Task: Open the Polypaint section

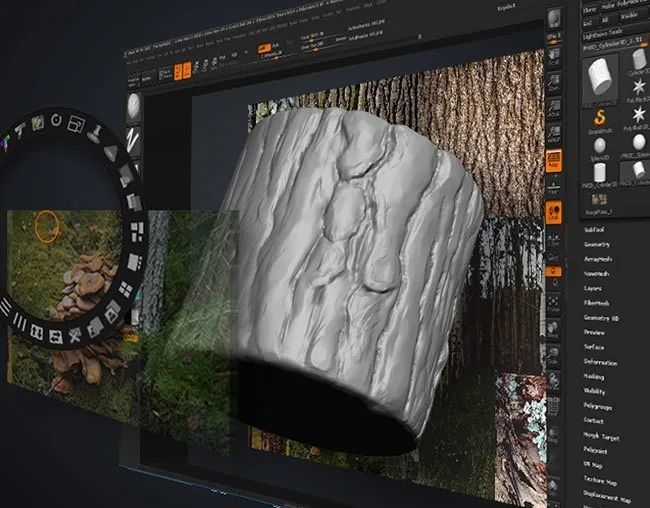Action: (x=595, y=450)
